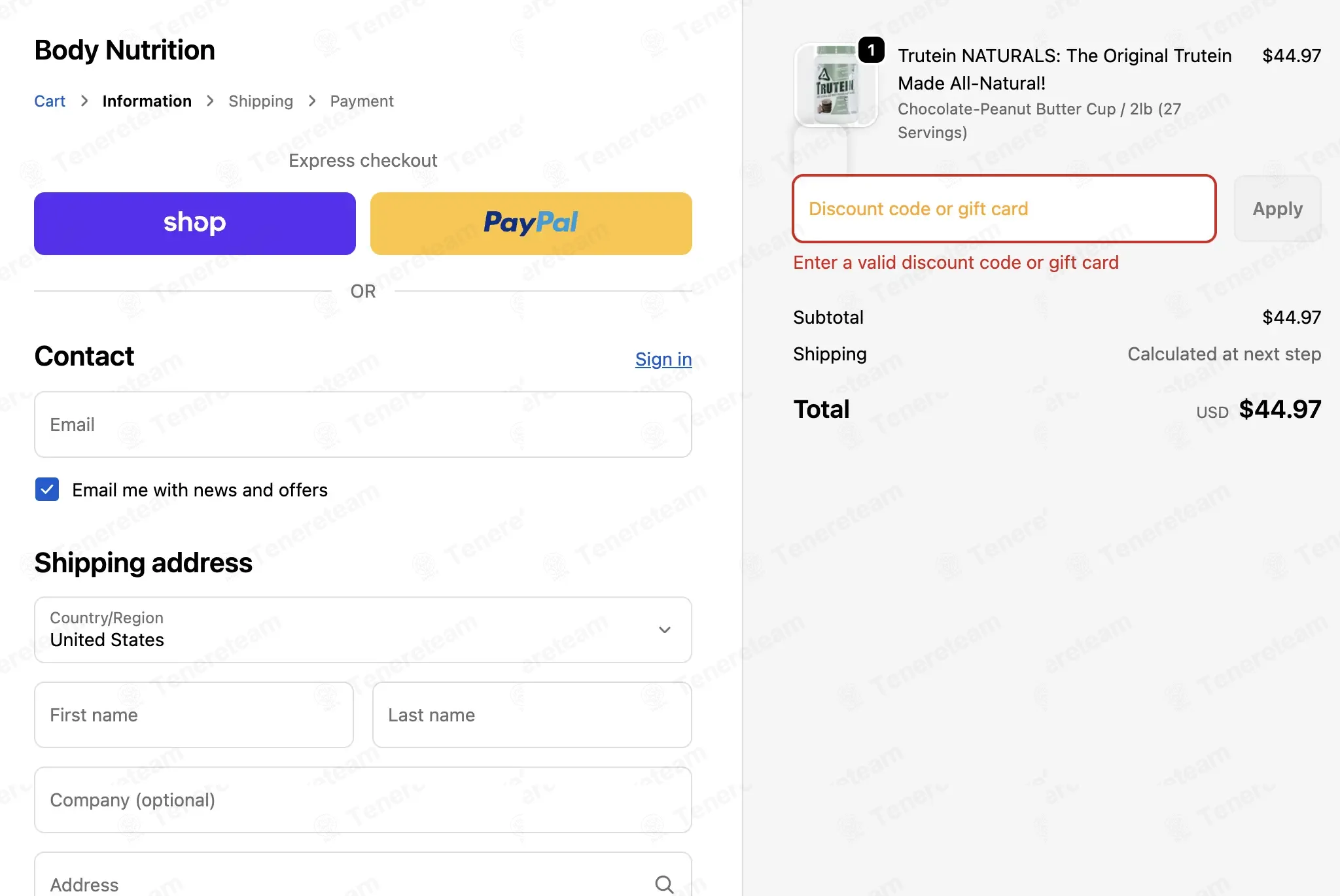1340x896 pixels.
Task: Click the Sign in link
Action: pyautogui.click(x=663, y=359)
